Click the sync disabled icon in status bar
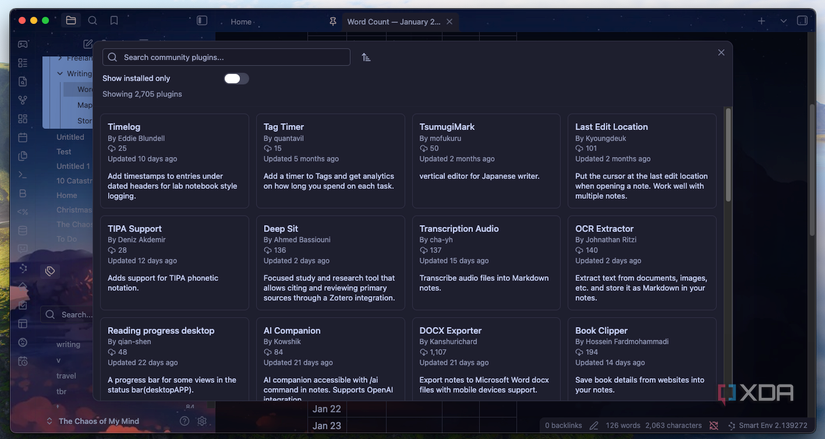Image resolution: width=825 pixels, height=439 pixels. coord(714,425)
